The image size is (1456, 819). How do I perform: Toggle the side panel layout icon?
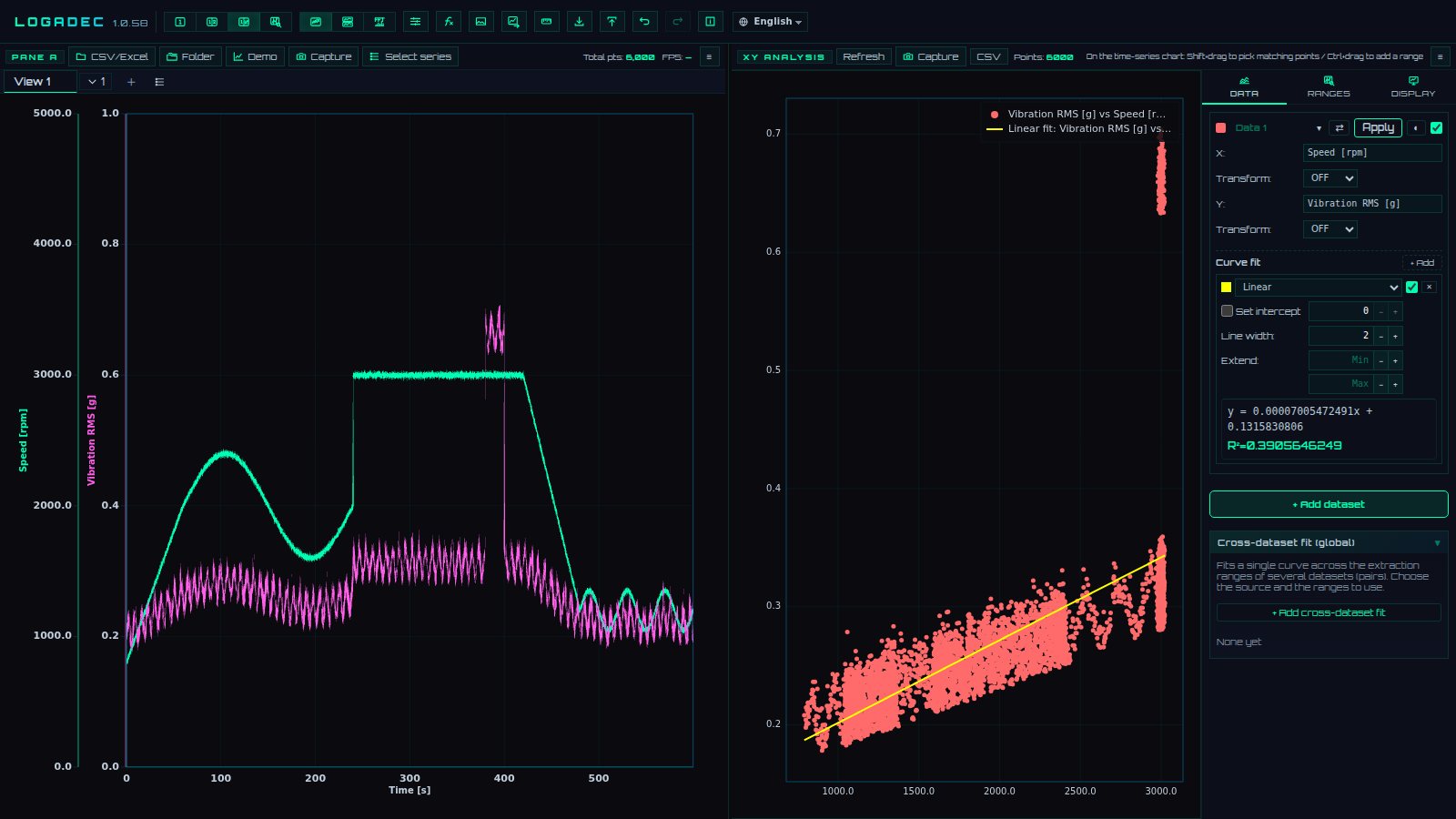pos(711,22)
